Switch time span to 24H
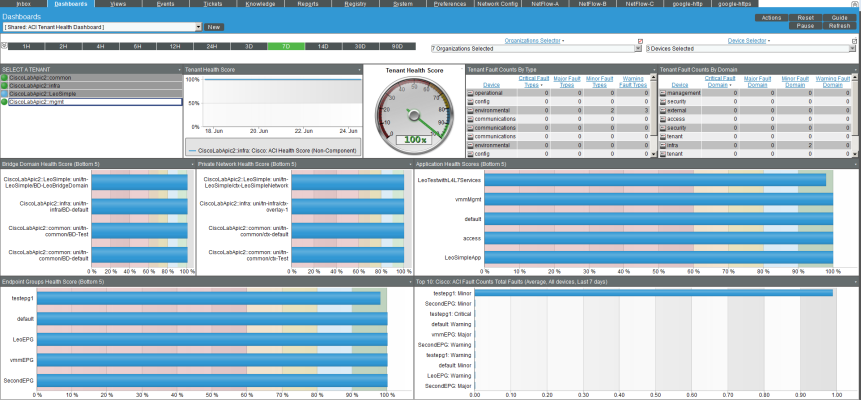This screenshot has height=400, width=861. [x=211, y=46]
